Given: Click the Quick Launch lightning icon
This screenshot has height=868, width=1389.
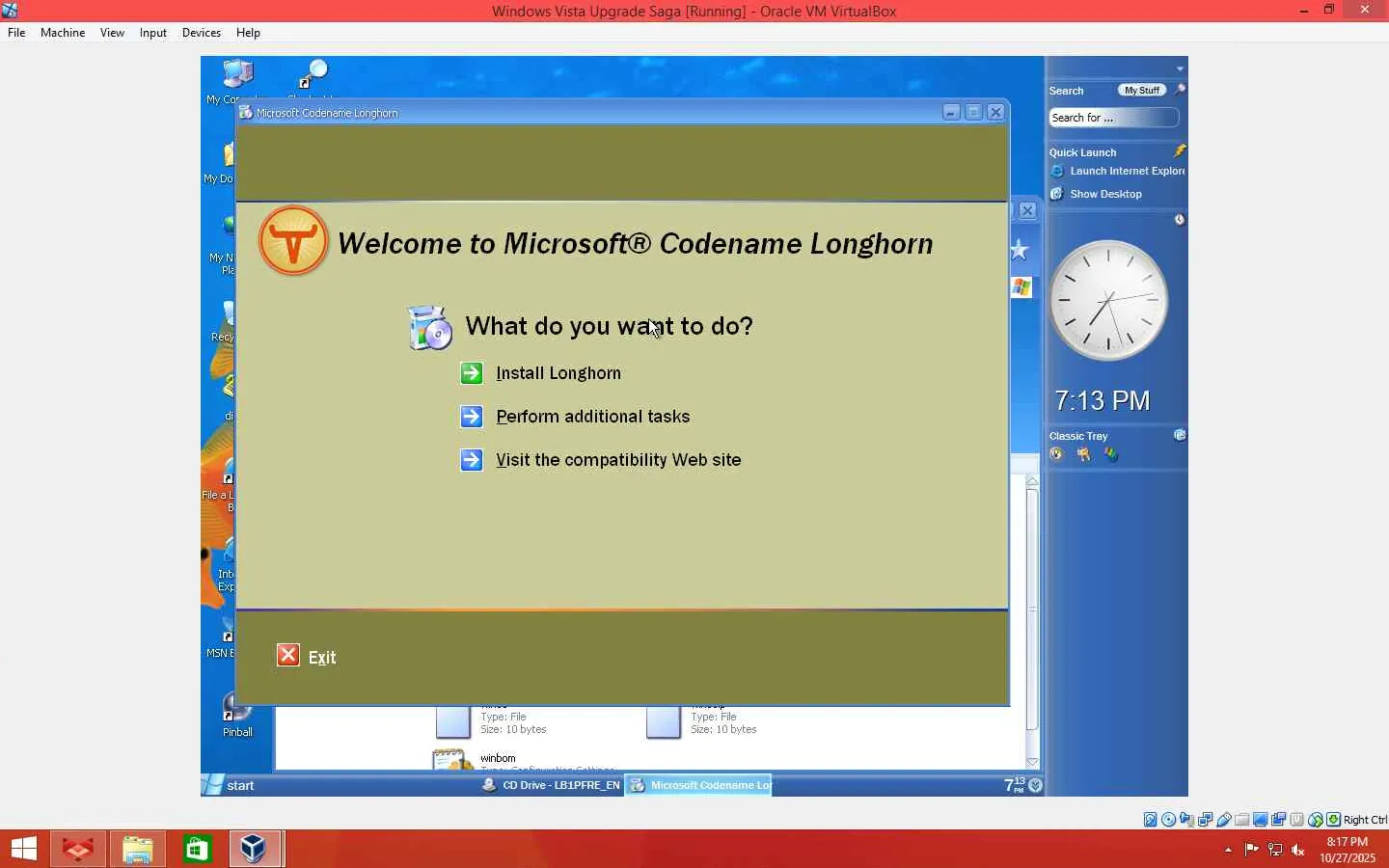Looking at the screenshot, I should (x=1180, y=151).
